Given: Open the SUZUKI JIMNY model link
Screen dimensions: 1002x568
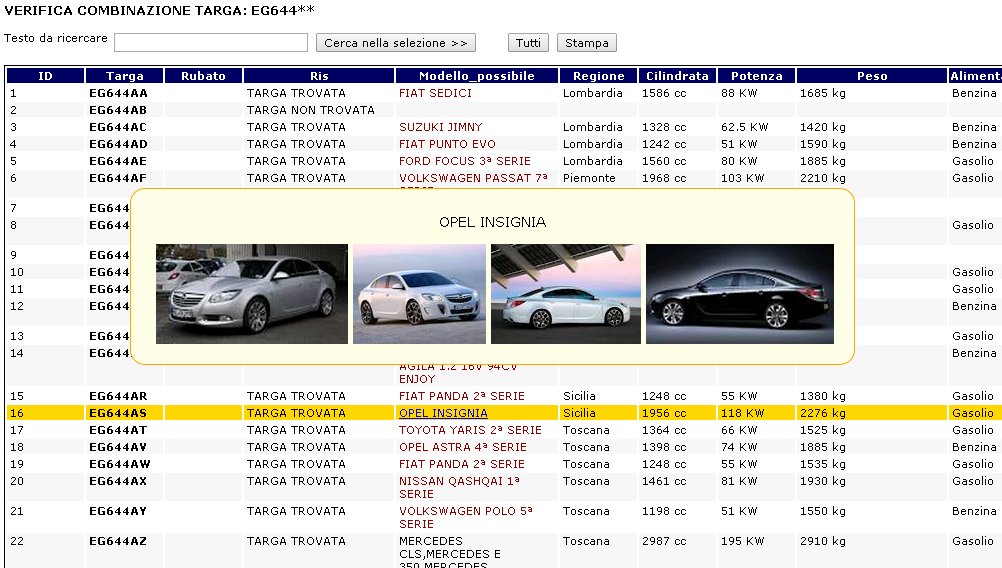Looking at the screenshot, I should click(440, 127).
